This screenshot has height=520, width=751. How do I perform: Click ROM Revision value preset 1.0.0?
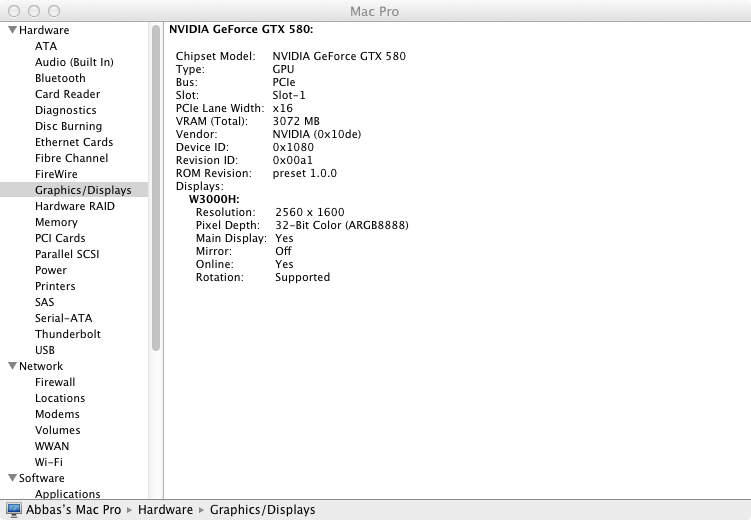click(x=305, y=173)
